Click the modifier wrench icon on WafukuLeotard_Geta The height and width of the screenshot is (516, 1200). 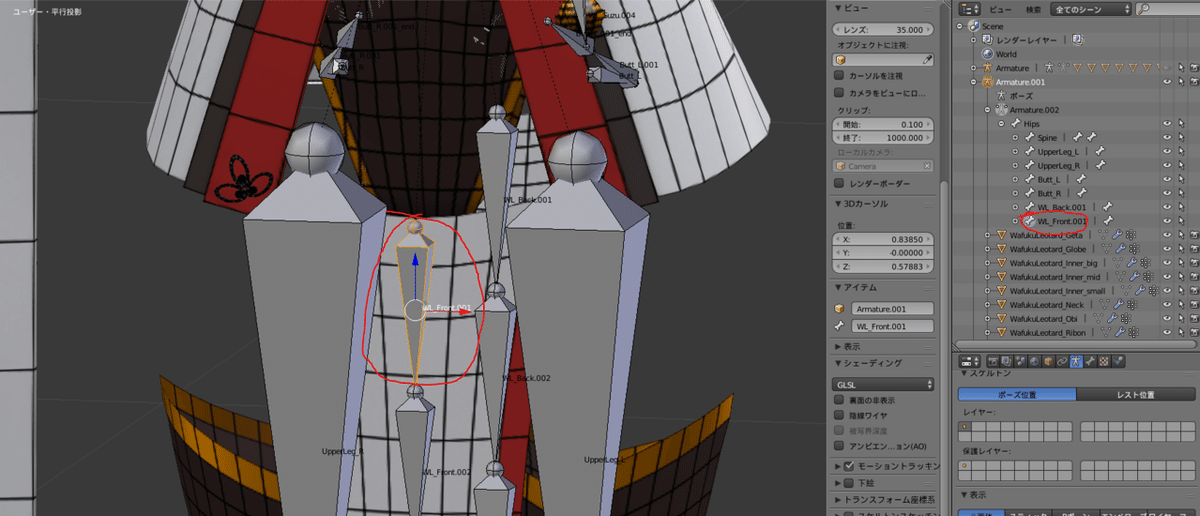1118,235
